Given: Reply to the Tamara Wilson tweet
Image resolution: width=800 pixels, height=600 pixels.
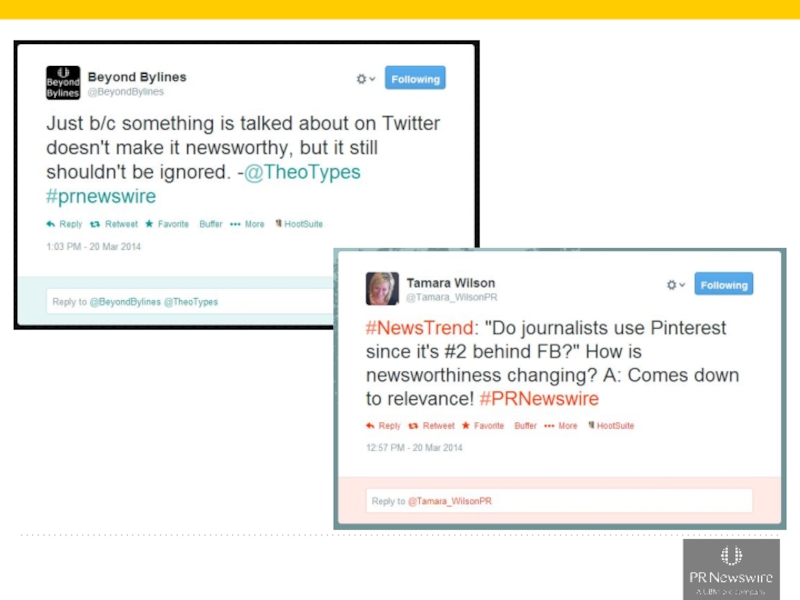Looking at the screenshot, I should (x=383, y=426).
